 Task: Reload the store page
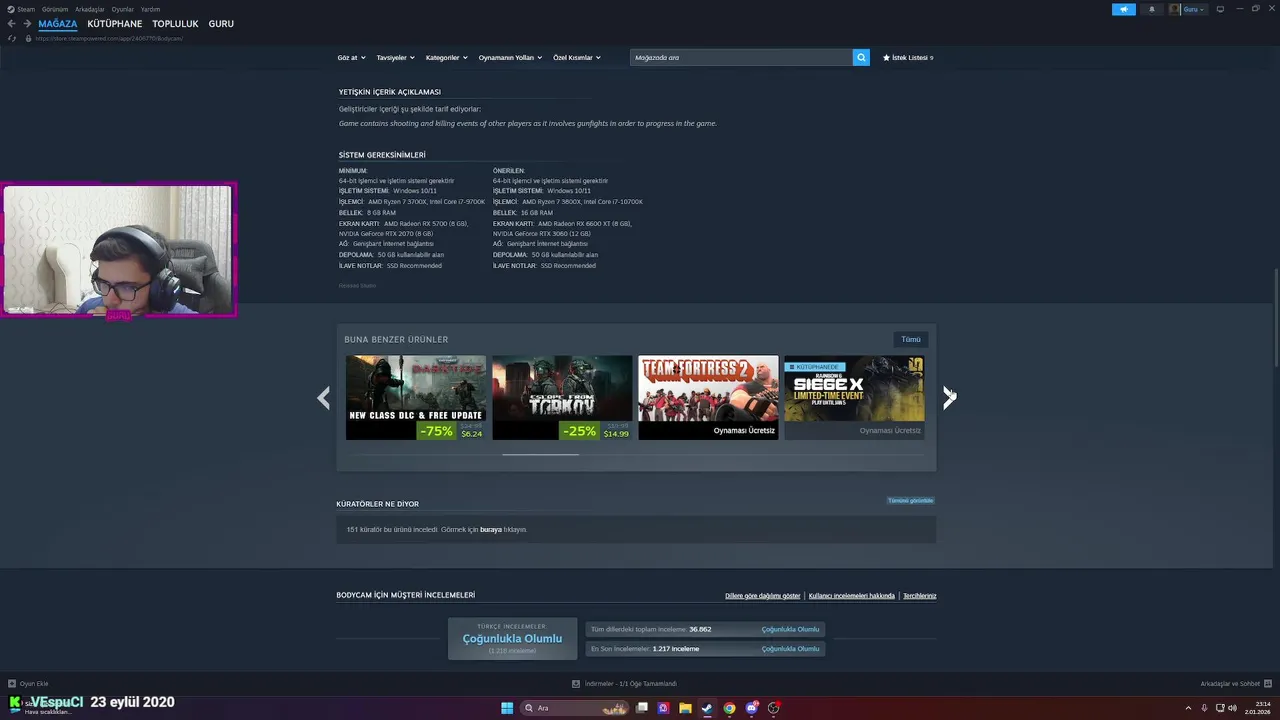pyautogui.click(x=12, y=39)
